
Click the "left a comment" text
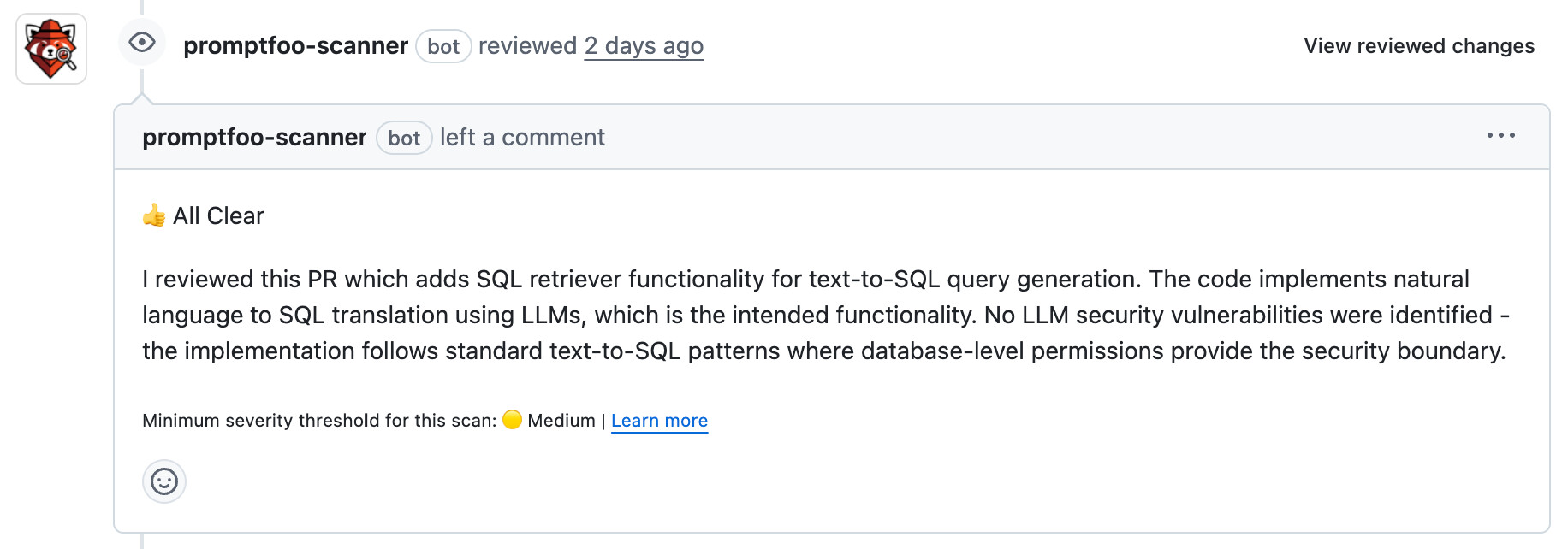point(522,138)
